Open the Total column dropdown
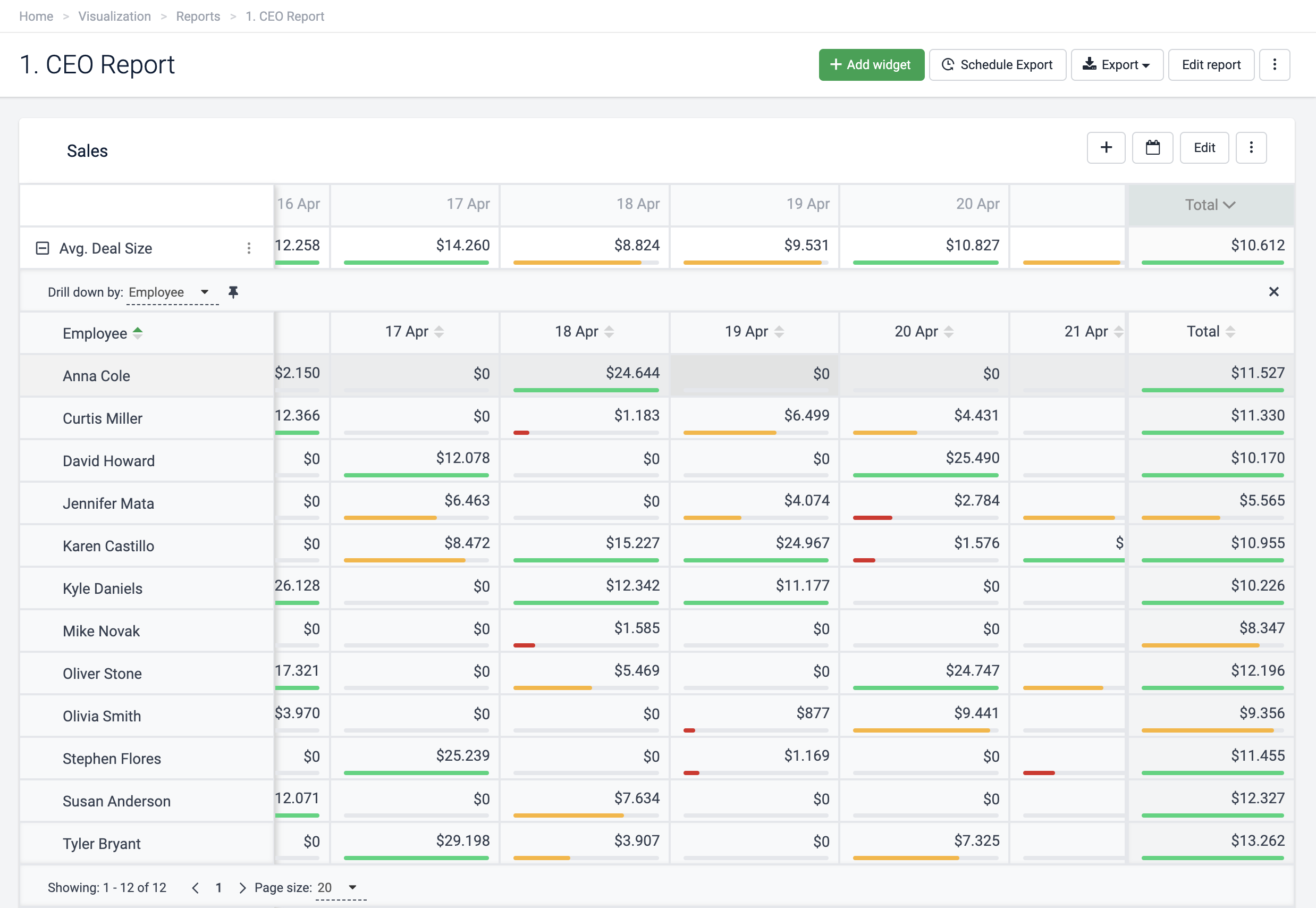Image resolution: width=1316 pixels, height=908 pixels. (x=1210, y=205)
